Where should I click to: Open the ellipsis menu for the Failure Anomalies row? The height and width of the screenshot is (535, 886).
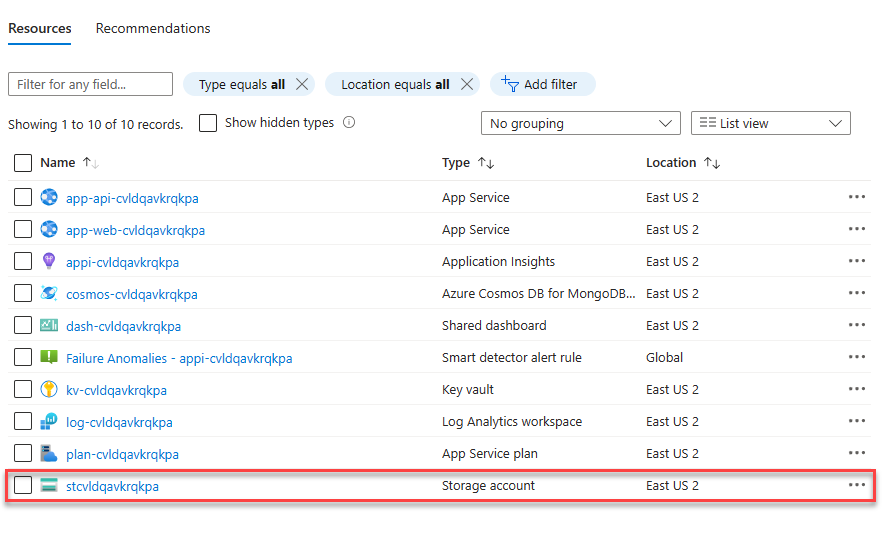pos(857,357)
